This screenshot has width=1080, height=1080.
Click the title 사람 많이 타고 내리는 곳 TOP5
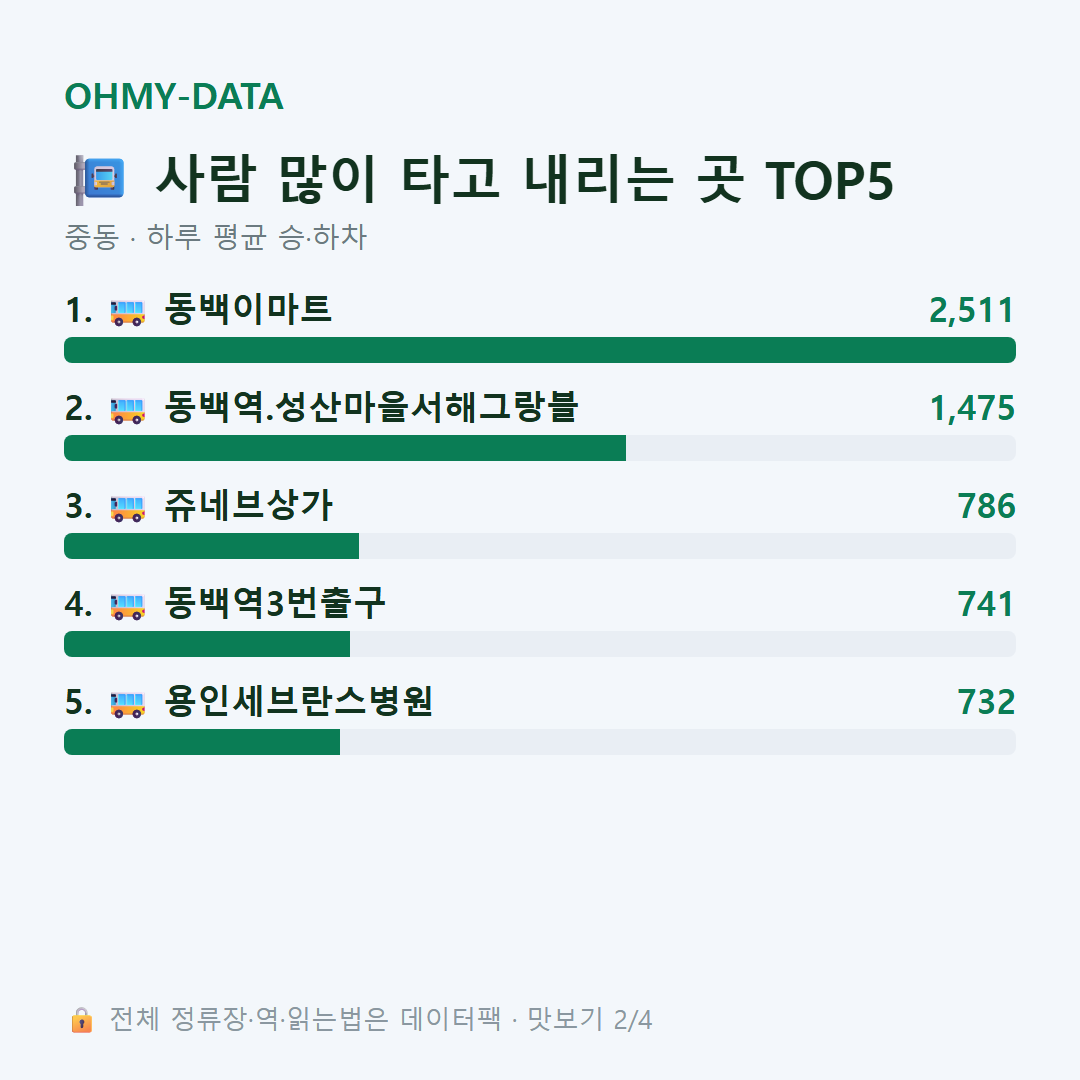524,180
